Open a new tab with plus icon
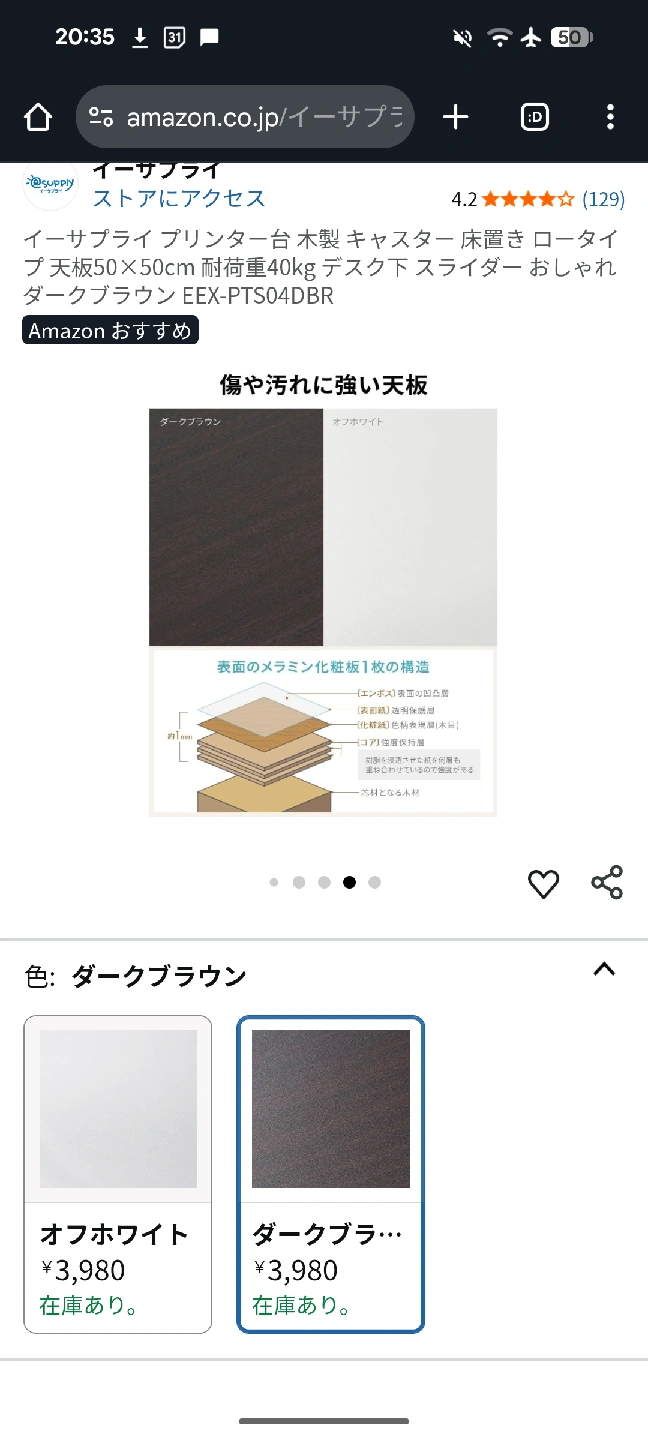Screen dimensions: 648x1440 click(456, 117)
